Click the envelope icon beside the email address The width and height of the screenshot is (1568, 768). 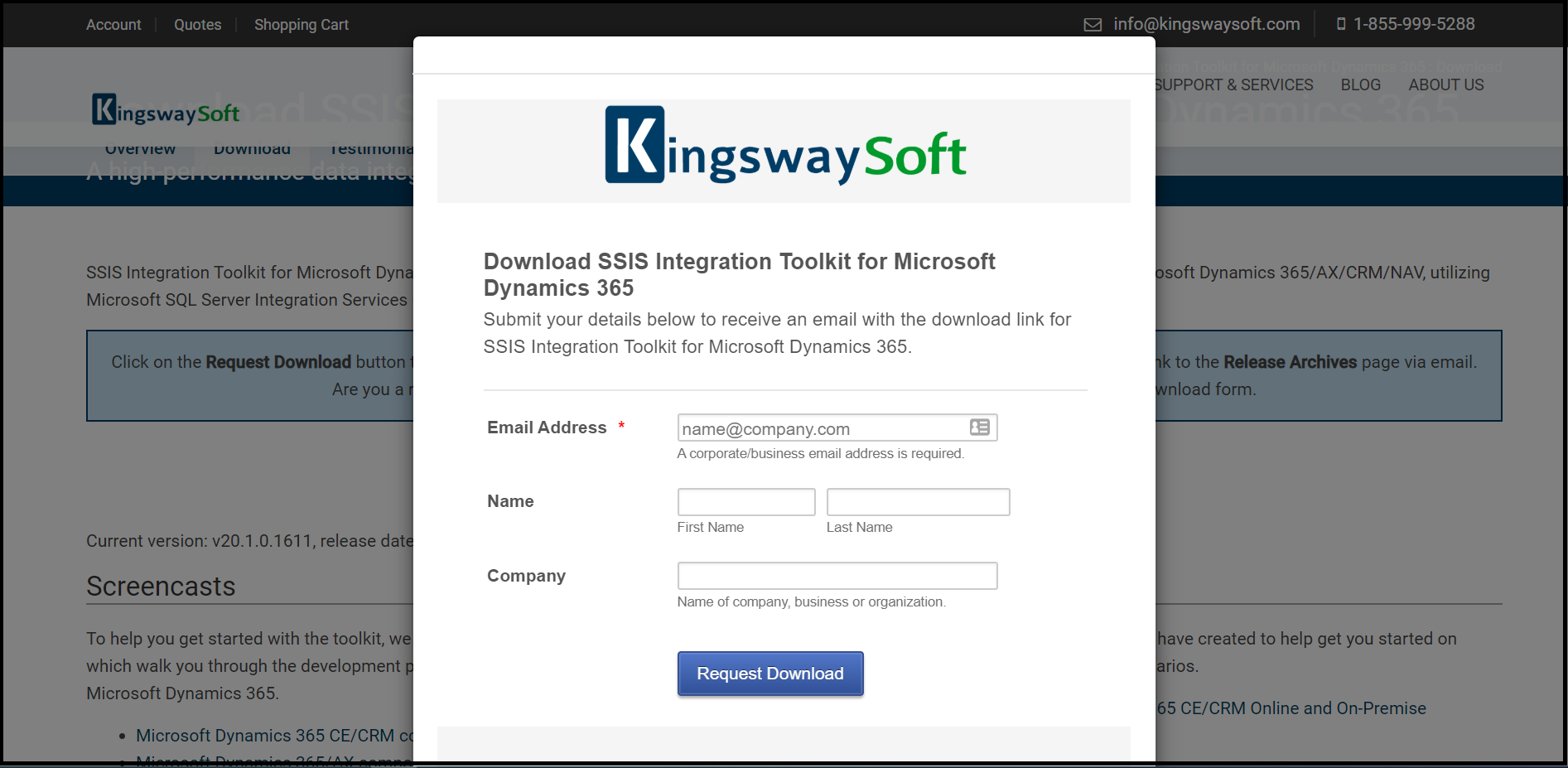[x=1093, y=25]
